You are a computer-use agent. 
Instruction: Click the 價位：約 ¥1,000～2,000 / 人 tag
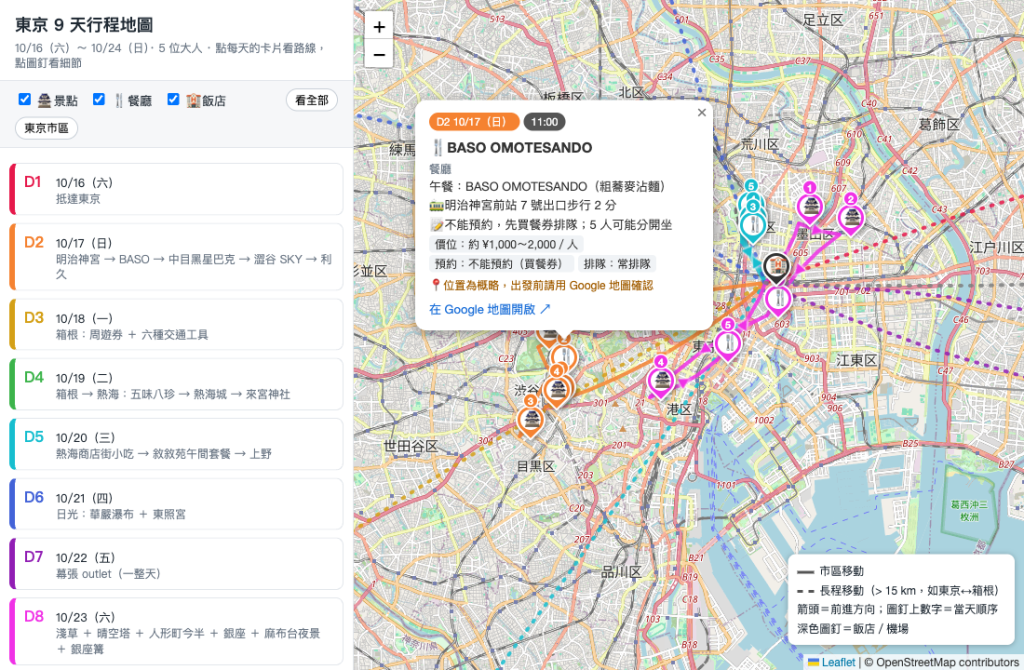pos(506,244)
